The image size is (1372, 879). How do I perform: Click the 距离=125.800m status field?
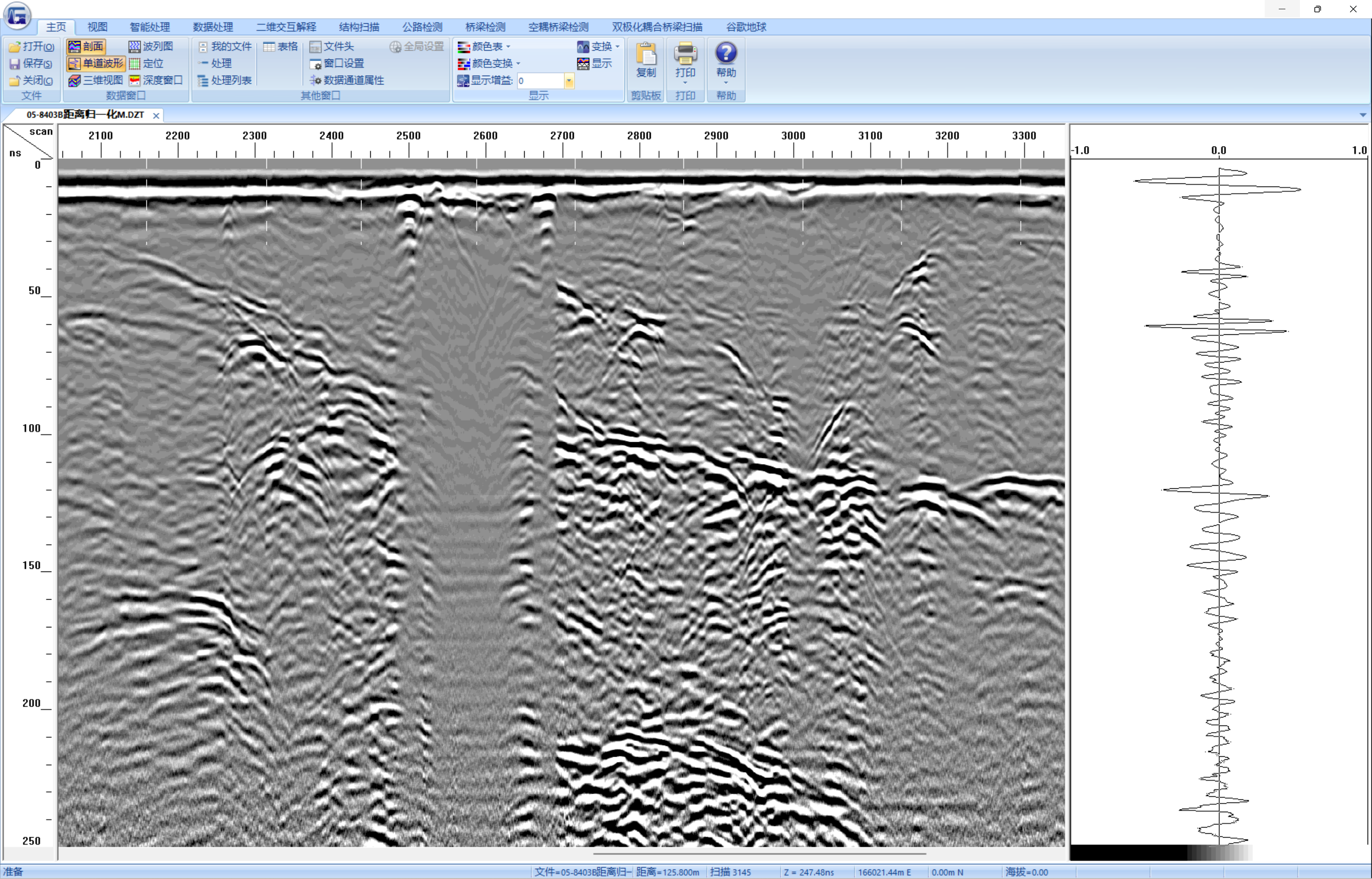click(668, 872)
